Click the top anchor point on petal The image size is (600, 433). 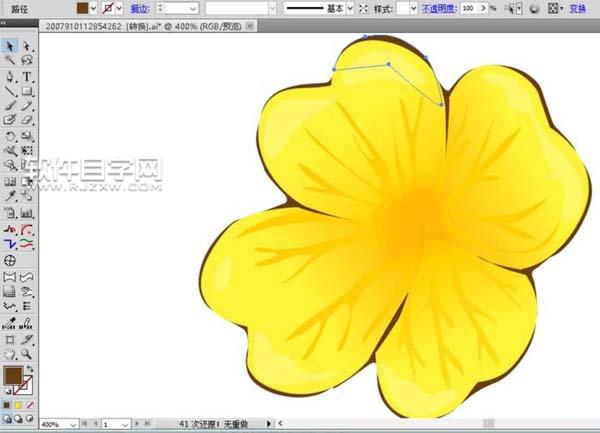pyautogui.click(x=365, y=37)
